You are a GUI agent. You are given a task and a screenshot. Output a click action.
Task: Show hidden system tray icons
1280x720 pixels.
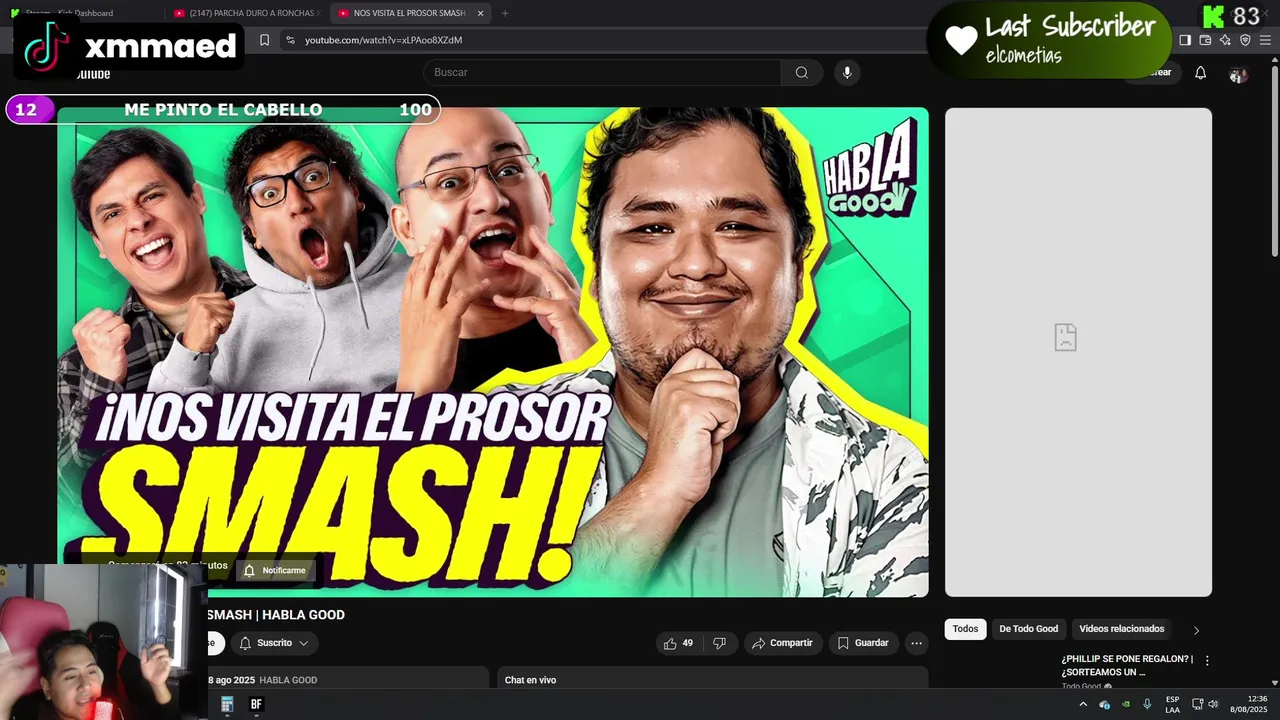pyautogui.click(x=1082, y=704)
